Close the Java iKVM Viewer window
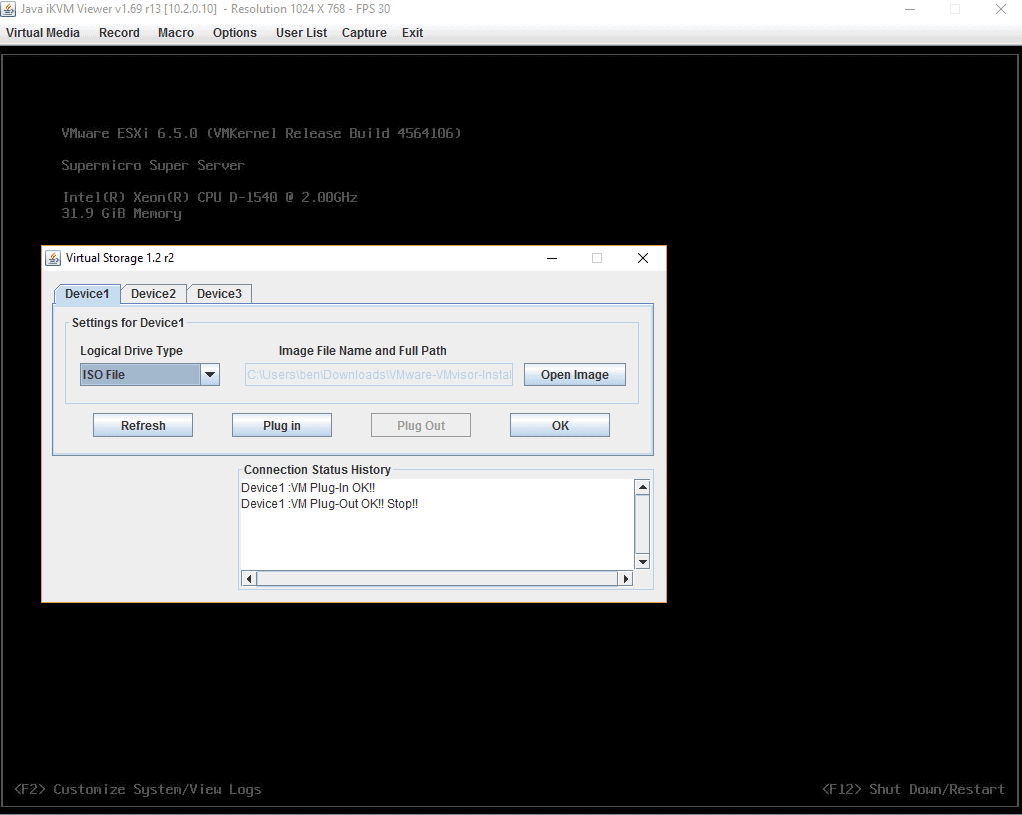Screen dimensions: 1022x815 [x=1000, y=9]
